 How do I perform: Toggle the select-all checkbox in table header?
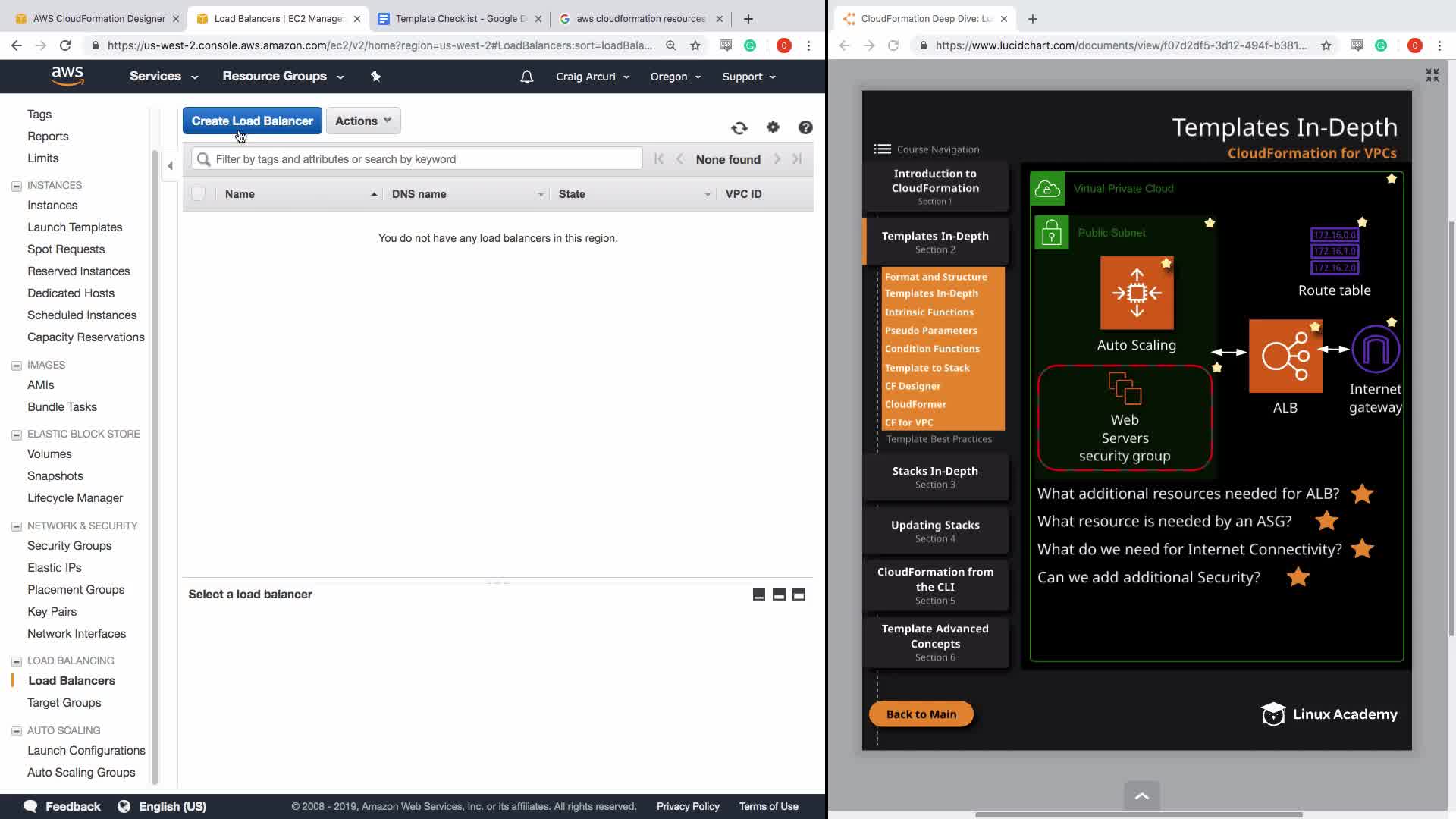coord(199,194)
